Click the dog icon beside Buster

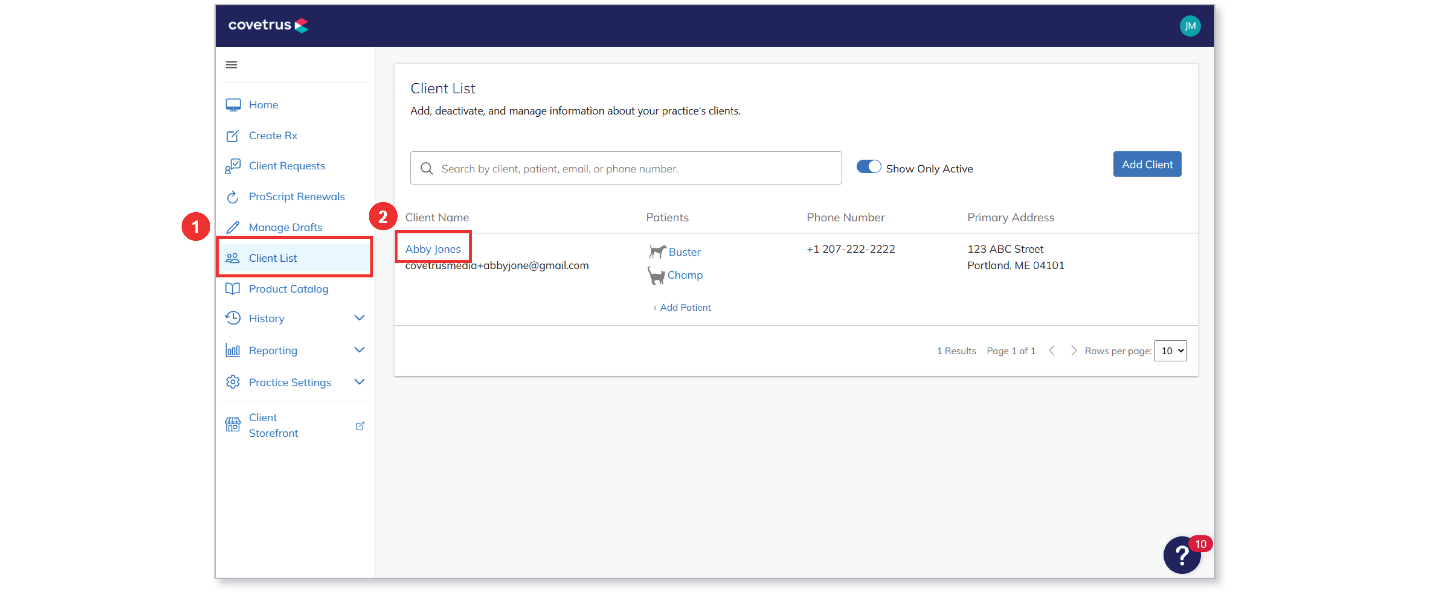coord(657,252)
